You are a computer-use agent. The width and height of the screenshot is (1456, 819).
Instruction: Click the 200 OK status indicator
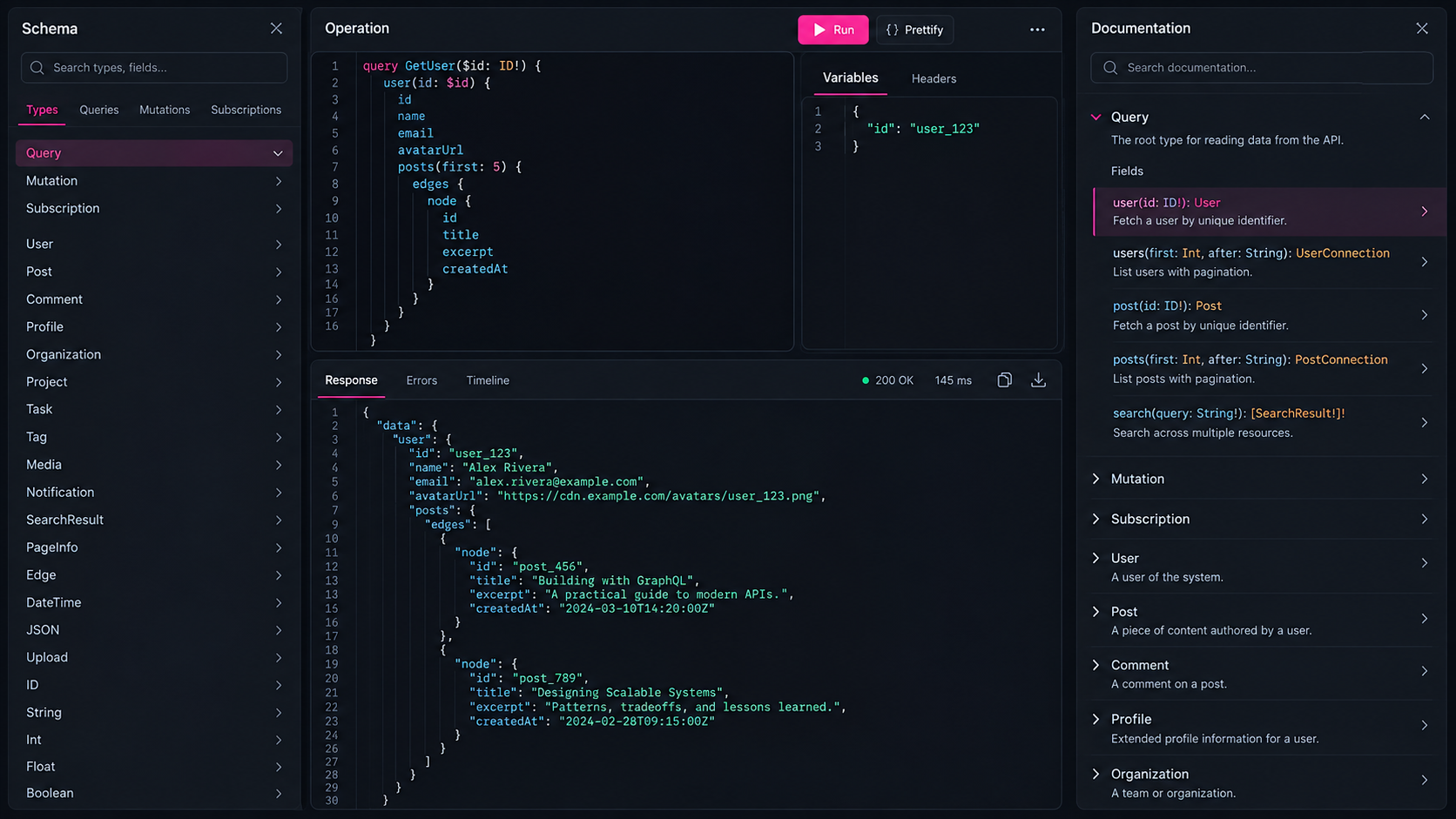click(x=887, y=380)
